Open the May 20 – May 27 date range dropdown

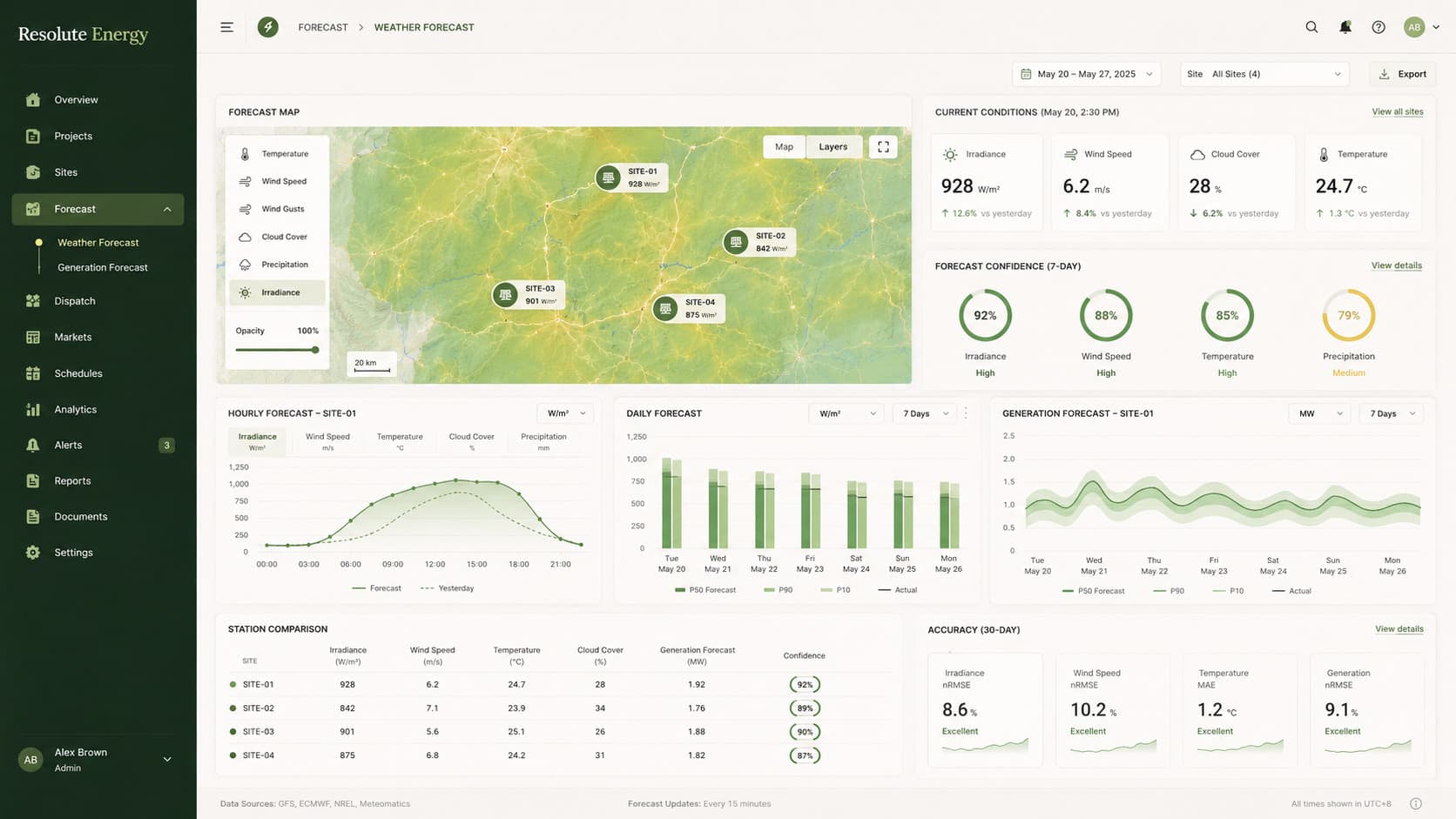(x=1086, y=74)
